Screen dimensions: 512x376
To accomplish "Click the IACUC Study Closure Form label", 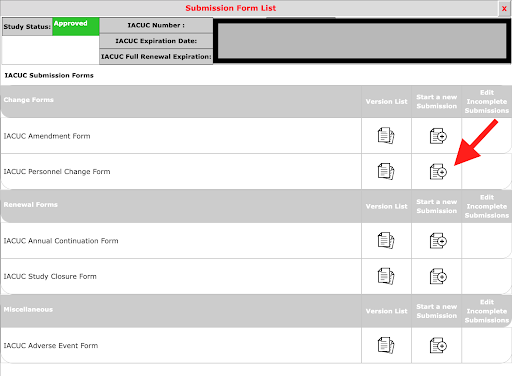I will tap(50, 276).
